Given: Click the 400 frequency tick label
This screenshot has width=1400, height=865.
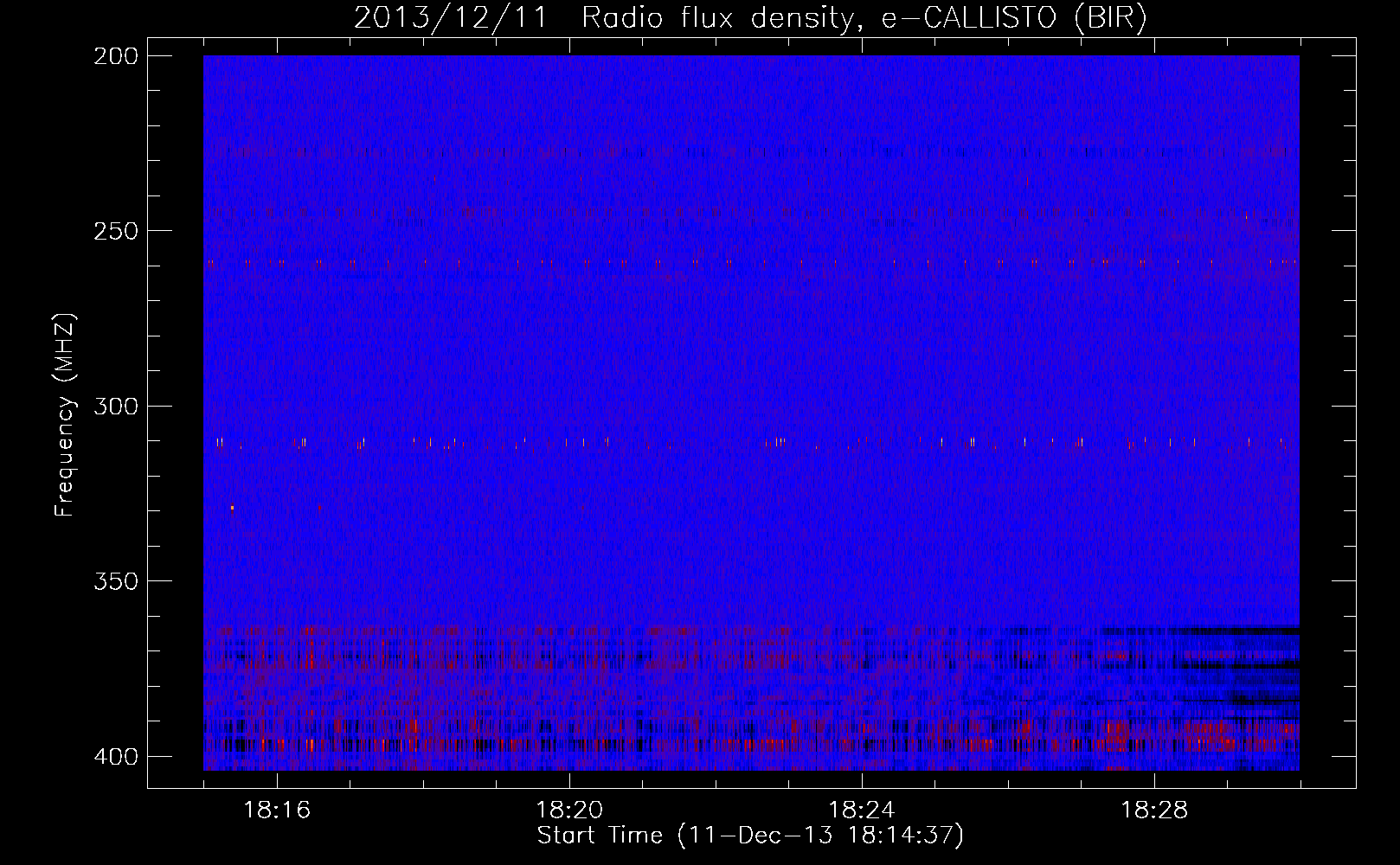Looking at the screenshot, I should pos(115,757).
